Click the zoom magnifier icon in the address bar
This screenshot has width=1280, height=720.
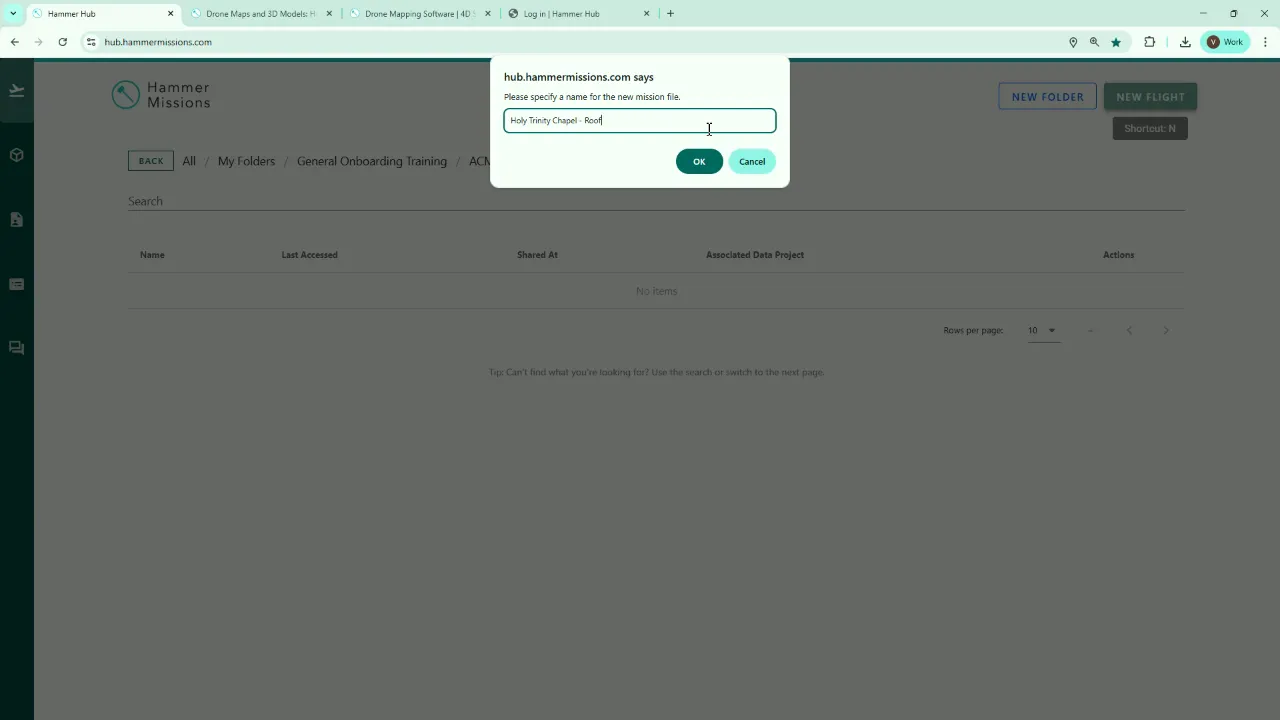point(1094,42)
